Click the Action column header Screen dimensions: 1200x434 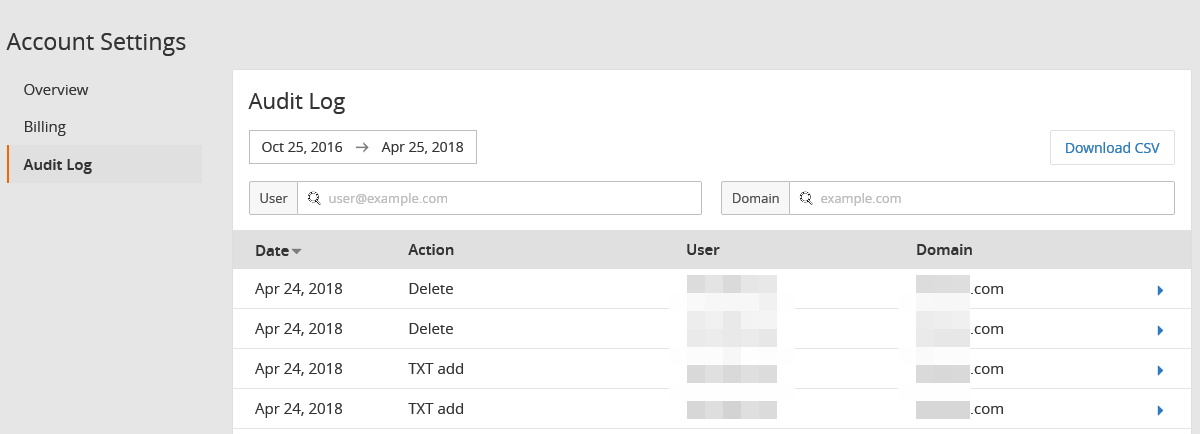coord(431,250)
